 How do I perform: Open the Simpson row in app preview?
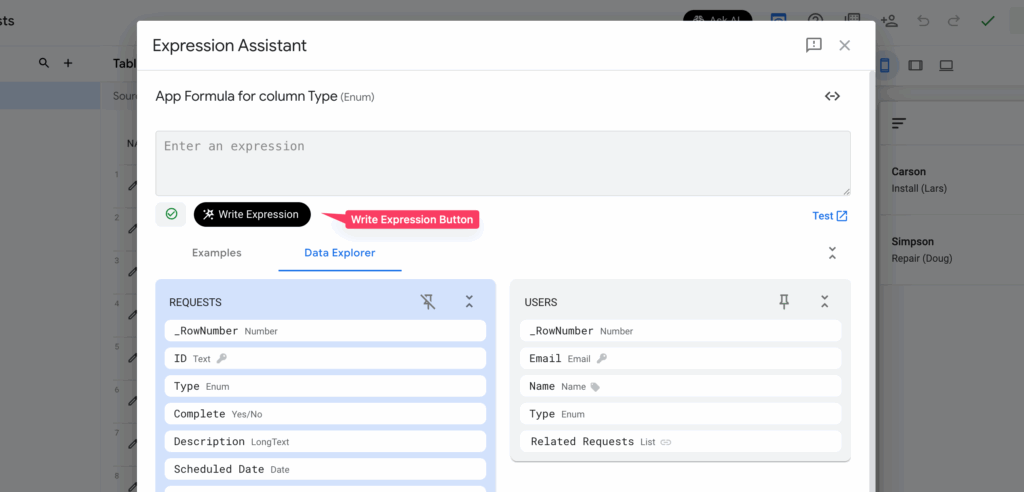tap(951, 250)
